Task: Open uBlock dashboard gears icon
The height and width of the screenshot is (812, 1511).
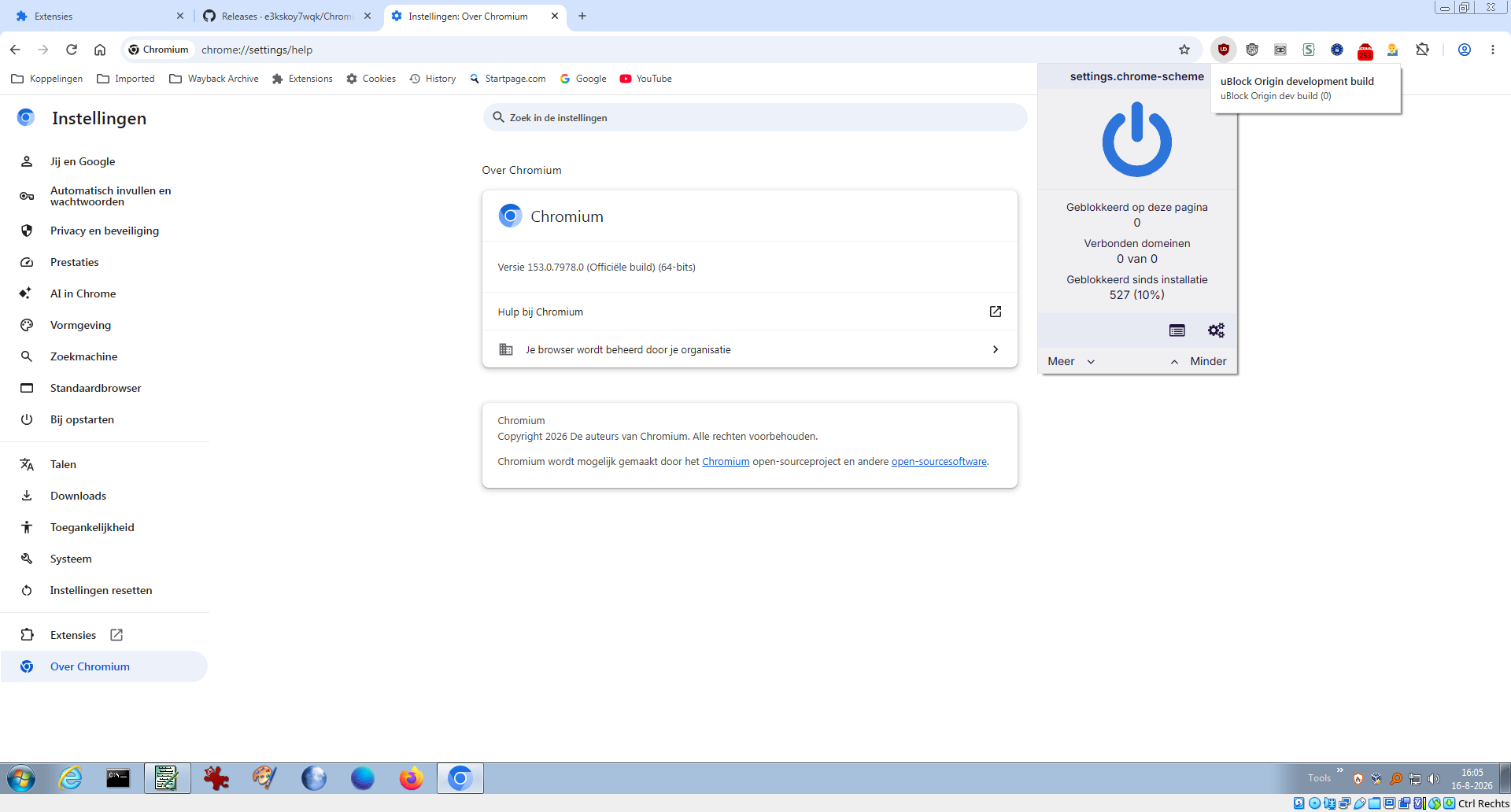Action: [1216, 330]
